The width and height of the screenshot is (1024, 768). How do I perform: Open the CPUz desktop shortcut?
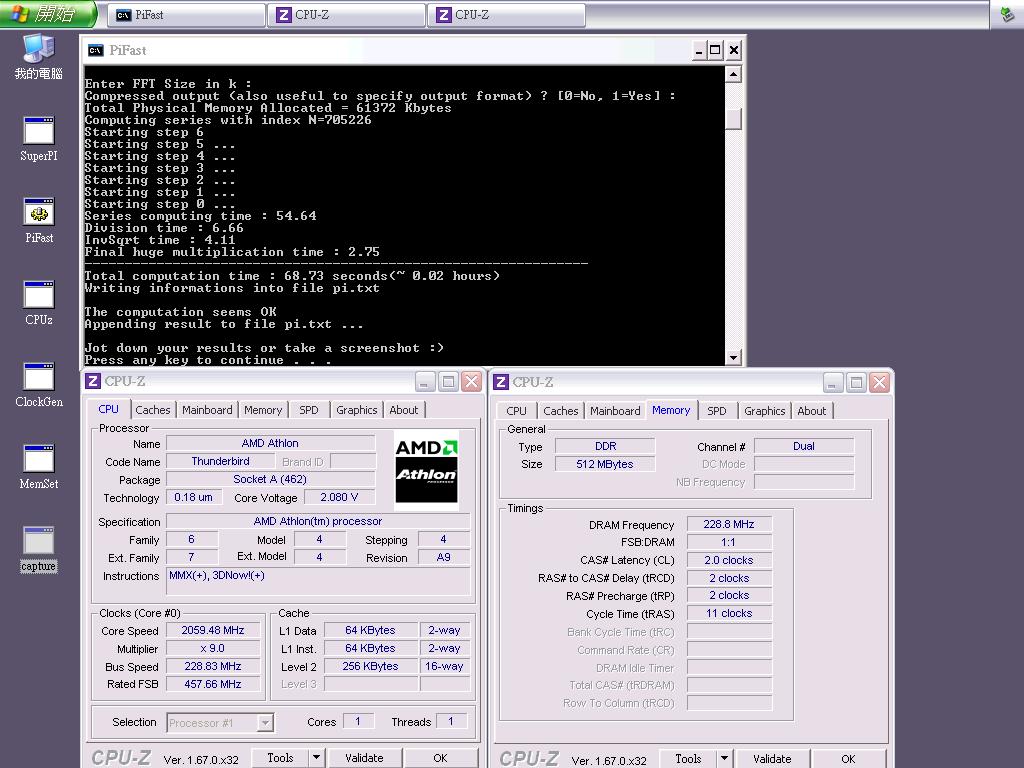point(39,302)
